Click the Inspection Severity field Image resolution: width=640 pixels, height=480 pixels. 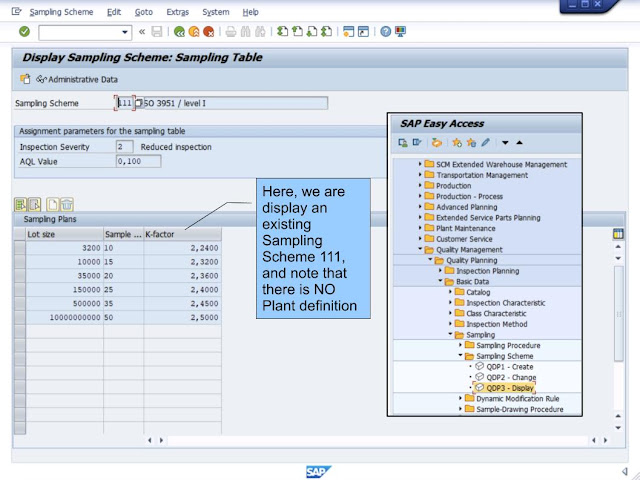[x=124, y=147]
